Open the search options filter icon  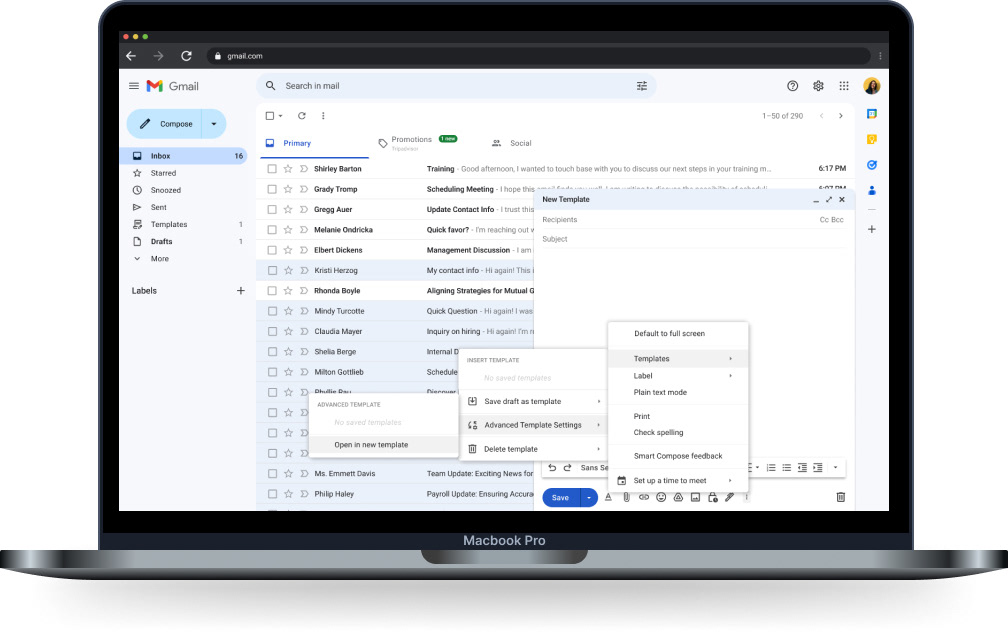[x=642, y=85]
